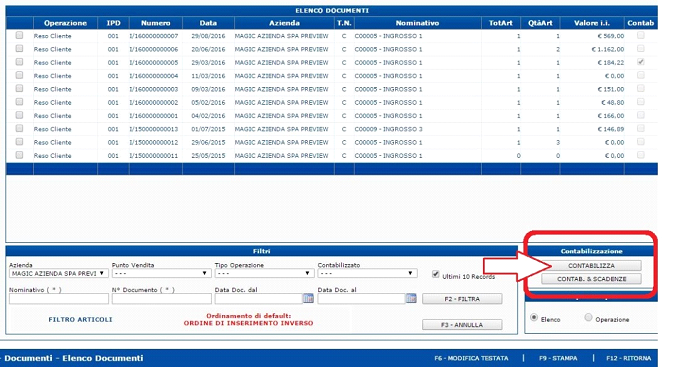Screen dimensions: 686x368
Task: Expand the Tipo Operazione dropdown
Action: tap(264, 273)
